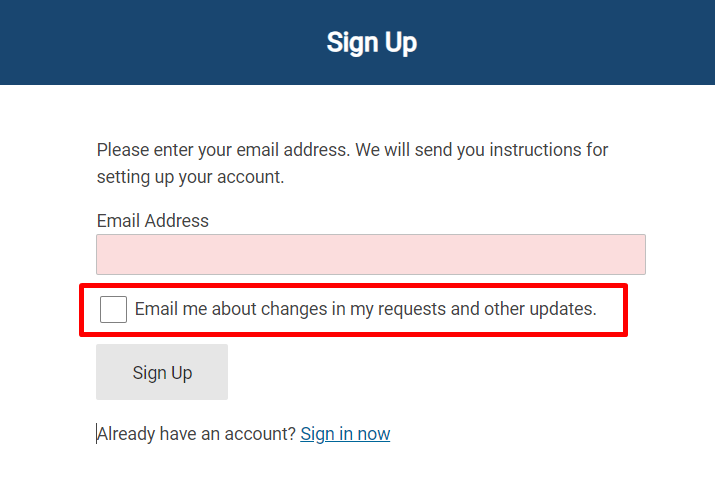
Task: Open the Sign in now link
Action: click(x=345, y=434)
